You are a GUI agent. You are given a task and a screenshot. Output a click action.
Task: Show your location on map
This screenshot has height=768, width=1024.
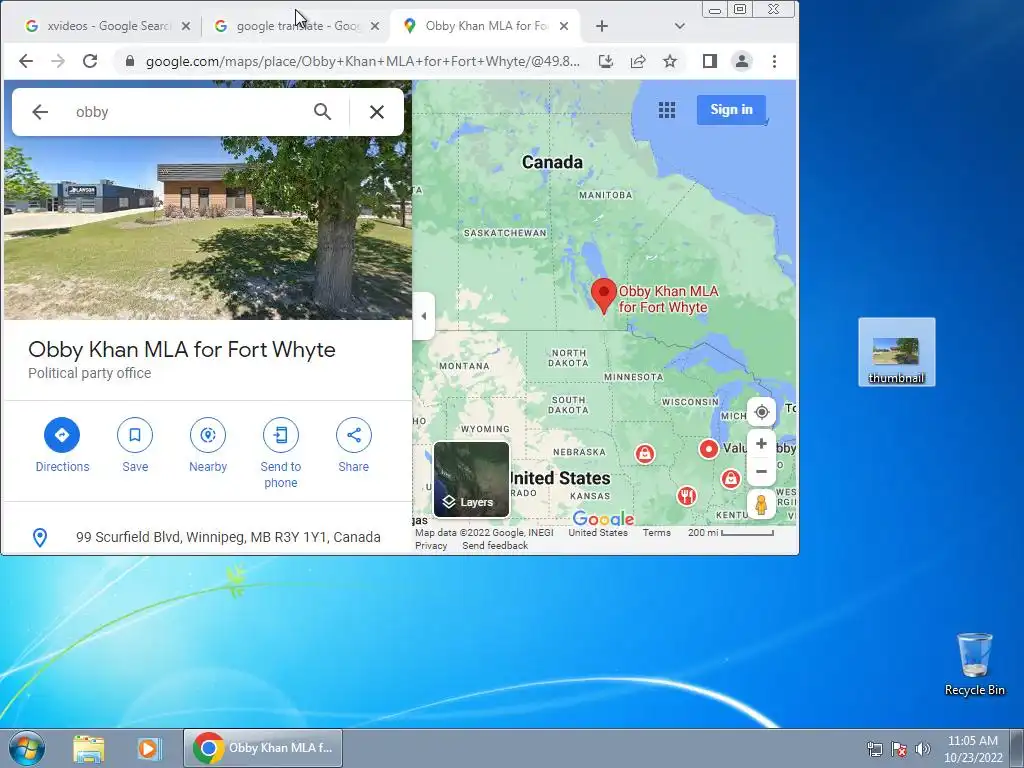[x=761, y=412]
